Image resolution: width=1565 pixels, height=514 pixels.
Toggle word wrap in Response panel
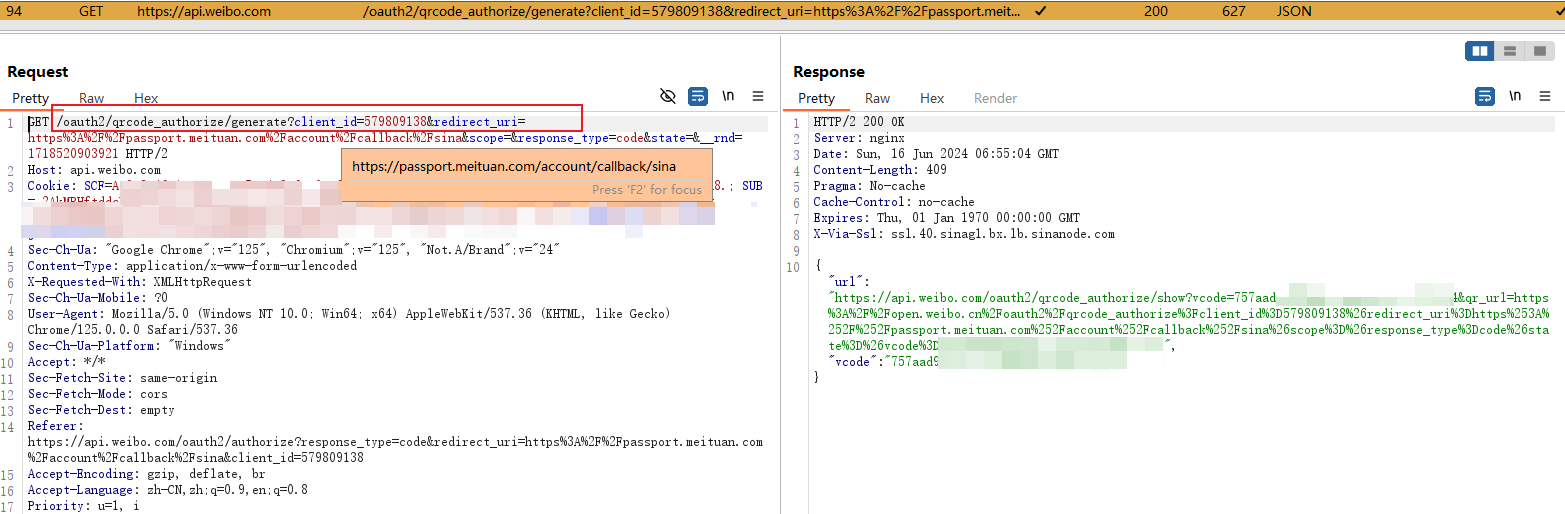(x=1485, y=96)
